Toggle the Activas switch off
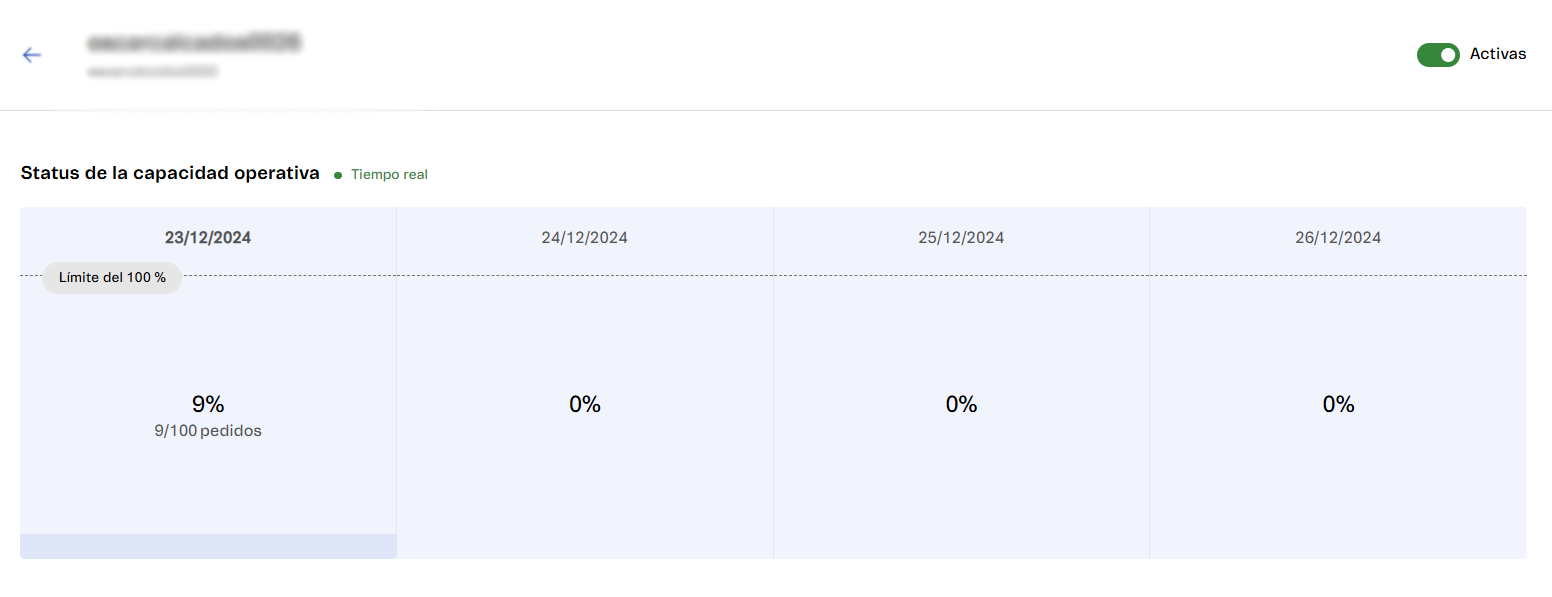1552x597 pixels. 1438,55
